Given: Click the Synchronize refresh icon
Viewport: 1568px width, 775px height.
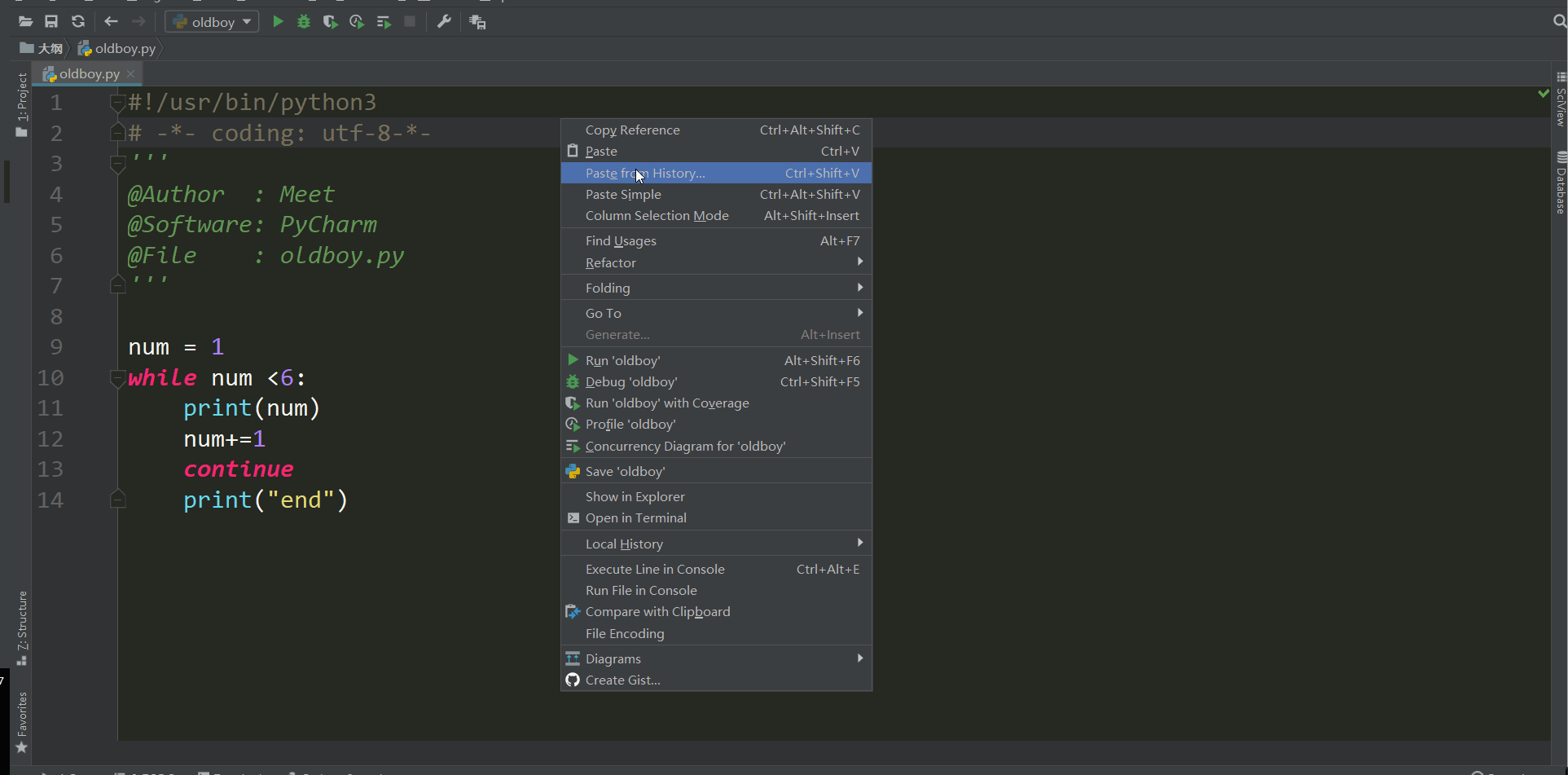Looking at the screenshot, I should [x=78, y=22].
